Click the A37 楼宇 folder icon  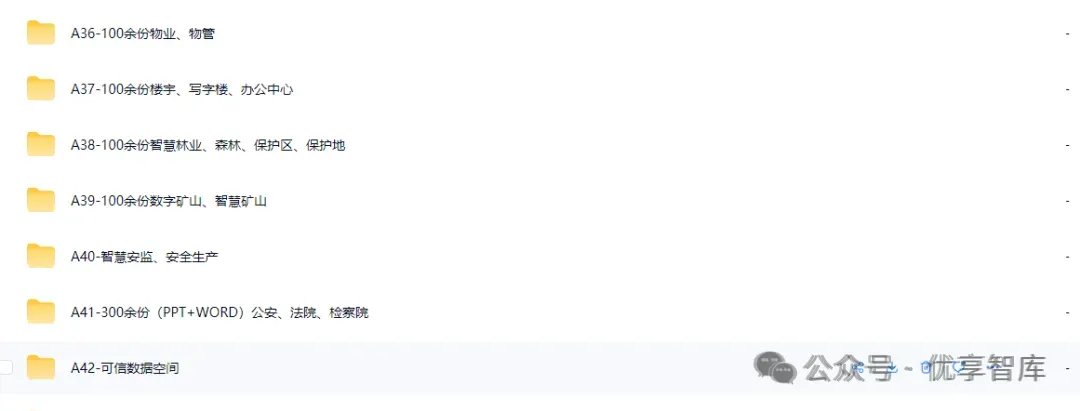click(41, 89)
